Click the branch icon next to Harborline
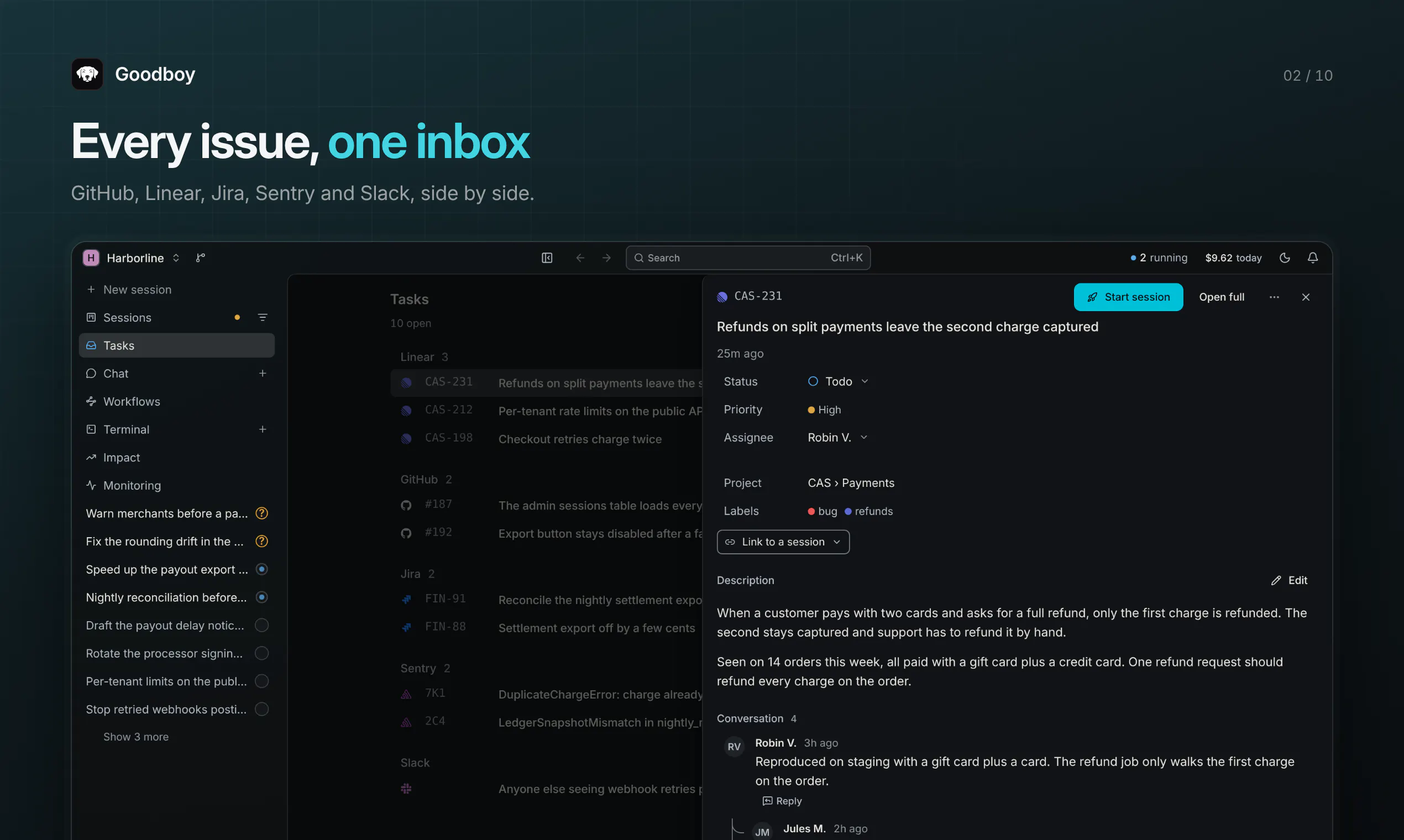This screenshot has width=1404, height=840. (201, 258)
